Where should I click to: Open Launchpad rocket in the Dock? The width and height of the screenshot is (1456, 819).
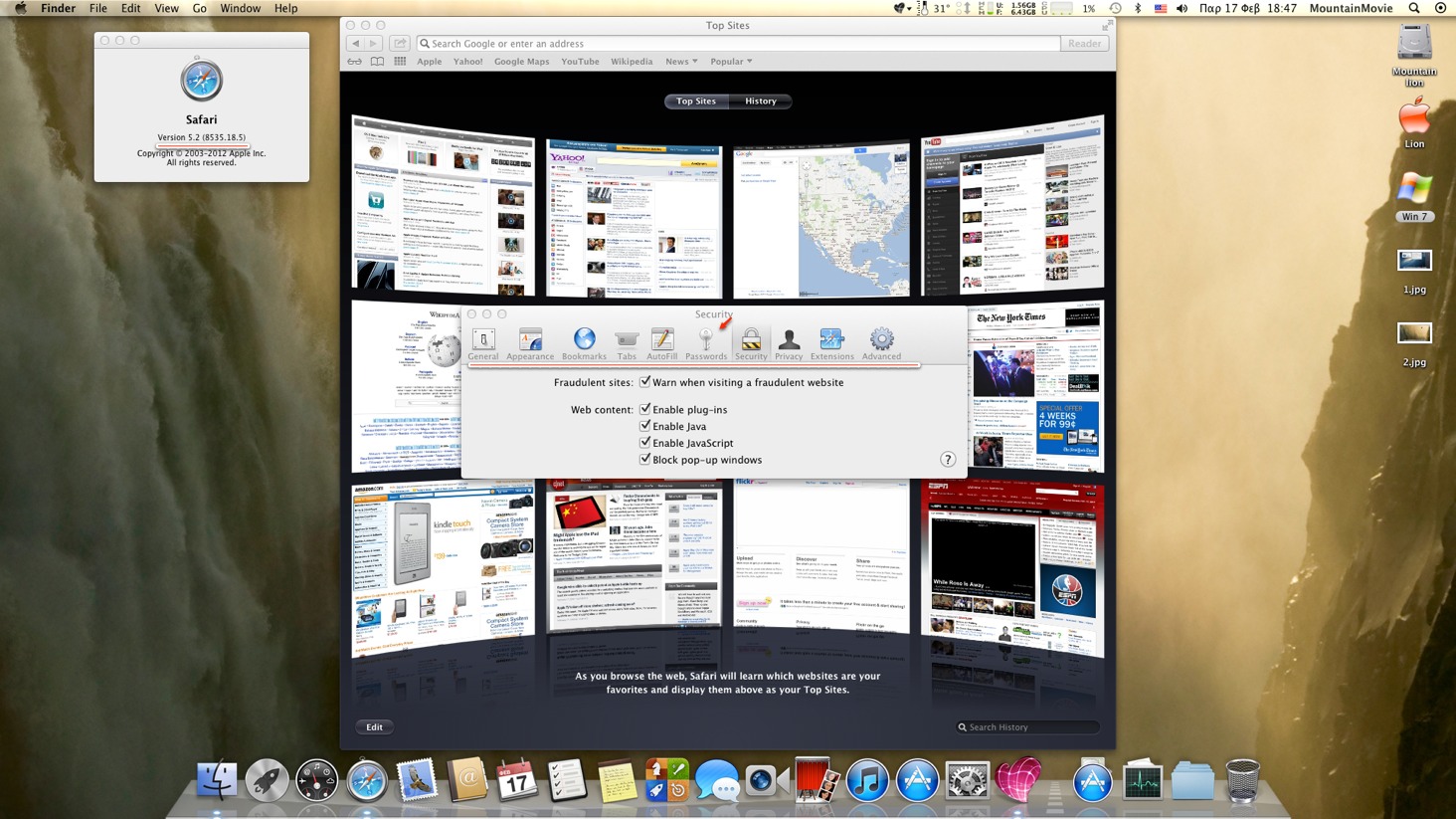pyautogui.click(x=267, y=780)
